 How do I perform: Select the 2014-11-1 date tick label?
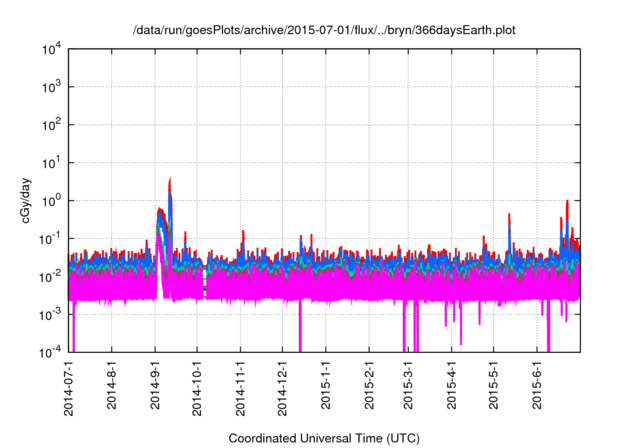coord(240,388)
